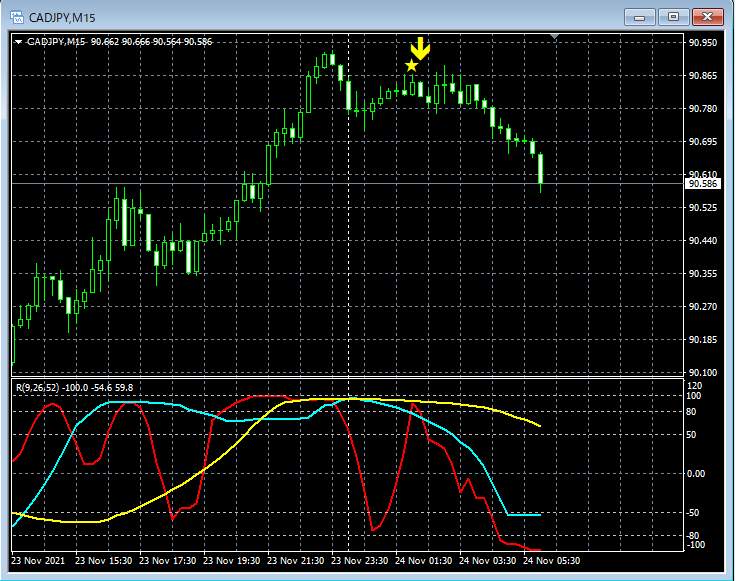Click price level 90.185 on the scale
736x581 pixels.
(x=703, y=339)
